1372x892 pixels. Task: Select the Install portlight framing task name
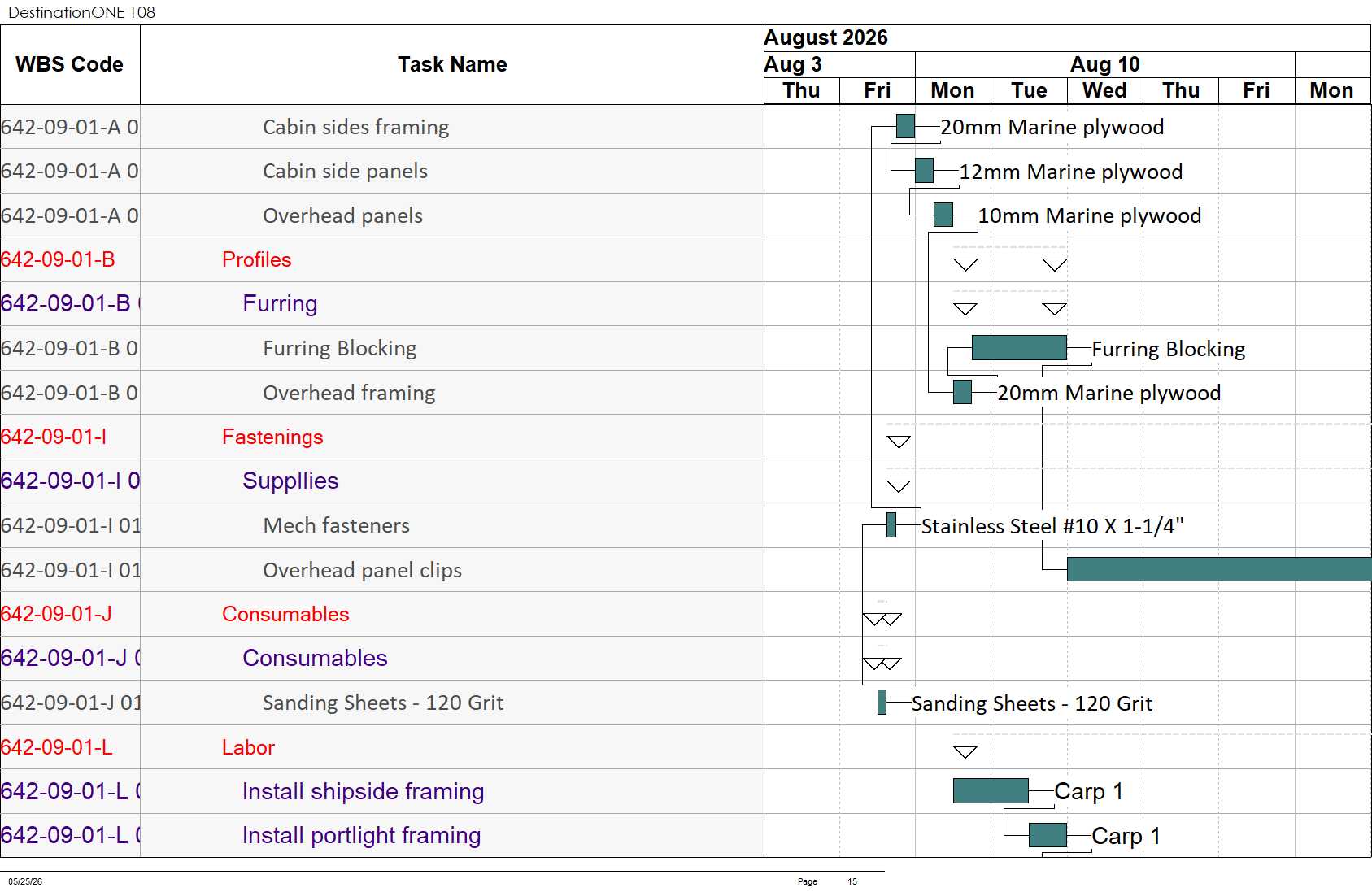pos(361,835)
